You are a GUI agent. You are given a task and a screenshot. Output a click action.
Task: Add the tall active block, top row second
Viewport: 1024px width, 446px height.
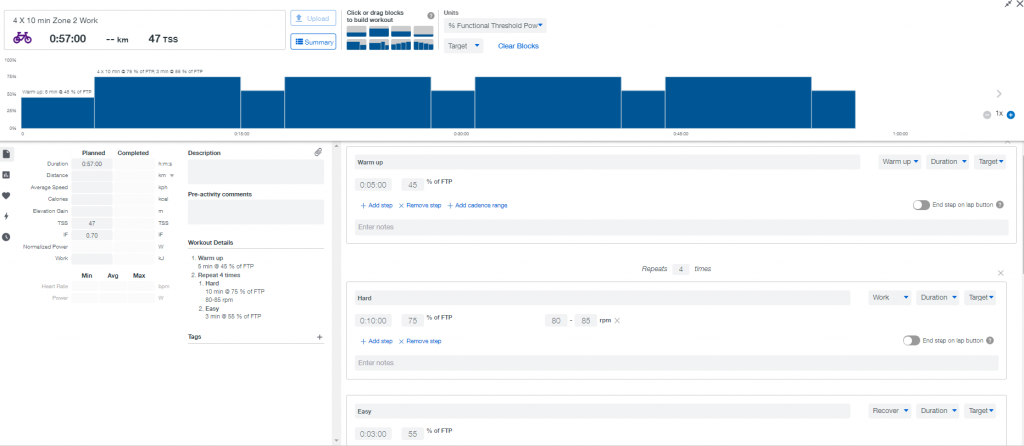pos(379,32)
